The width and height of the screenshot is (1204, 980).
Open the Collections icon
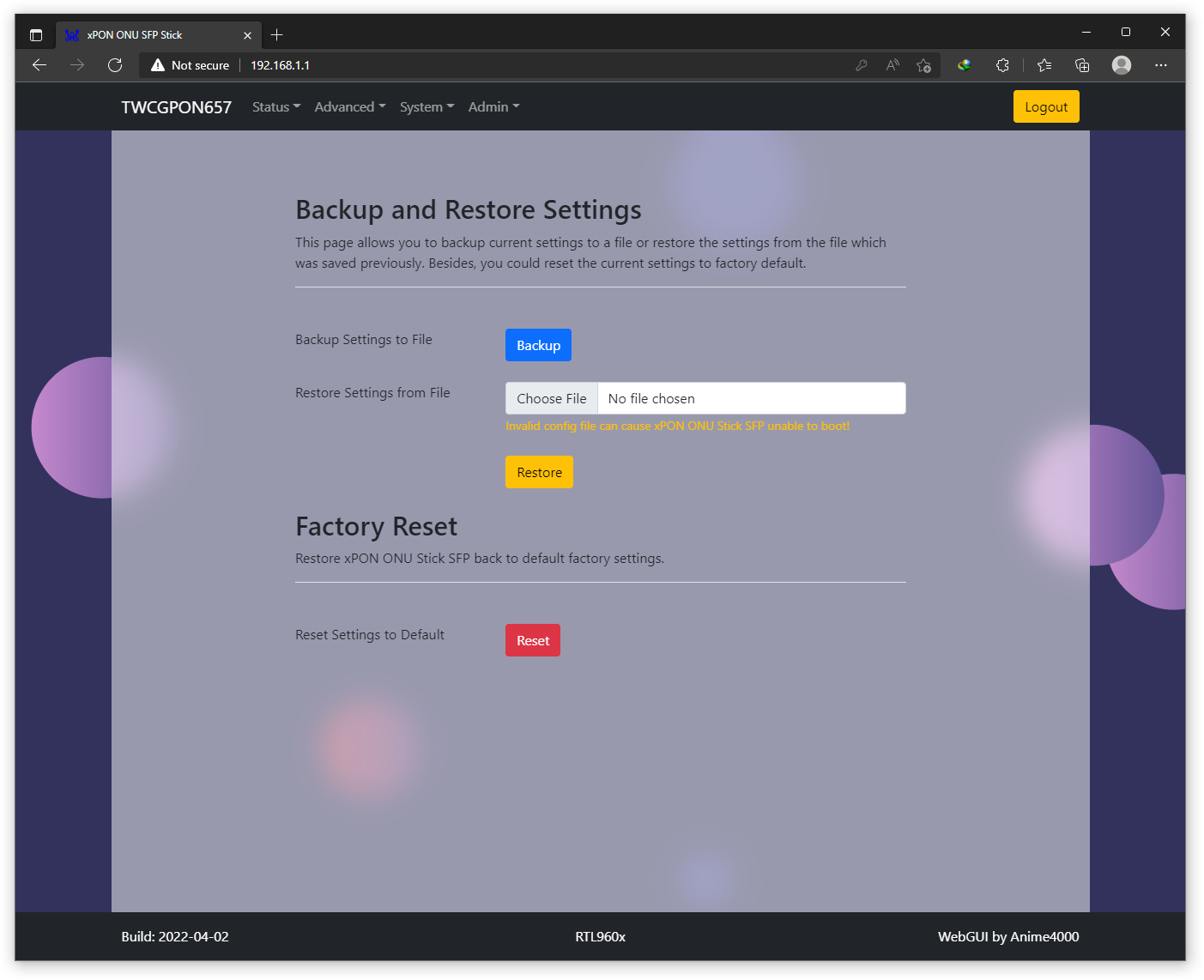click(x=1082, y=65)
